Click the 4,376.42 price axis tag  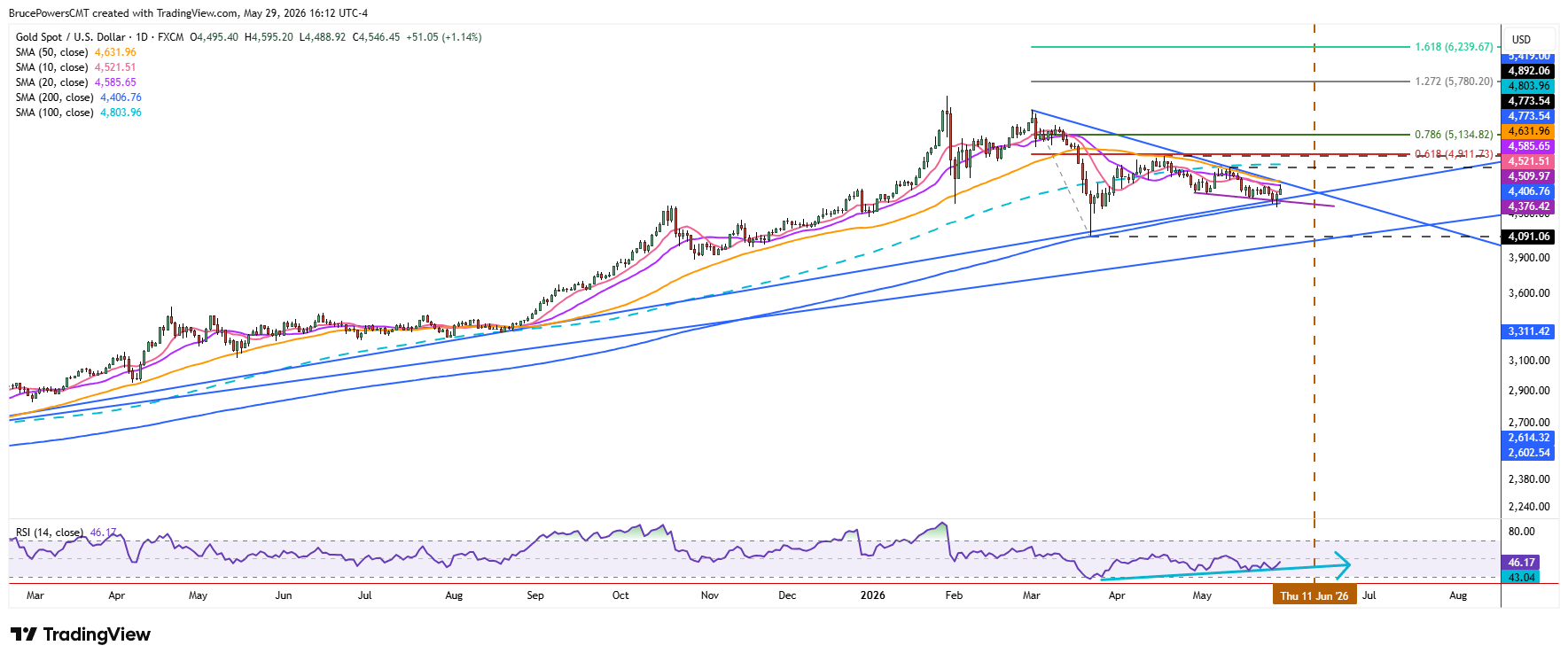click(1529, 206)
